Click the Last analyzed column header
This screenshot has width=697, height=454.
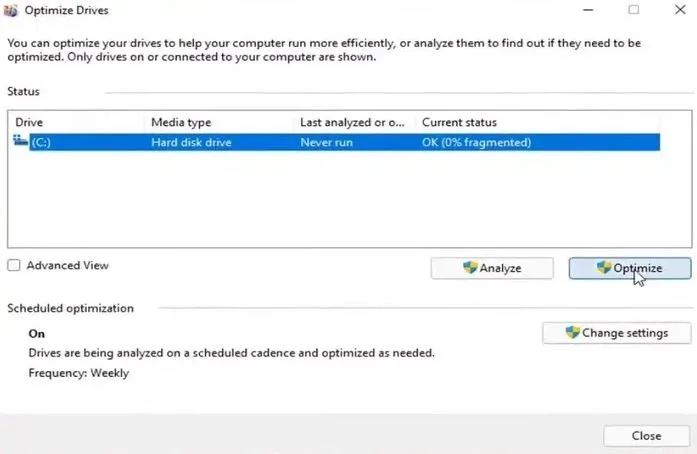click(x=354, y=122)
